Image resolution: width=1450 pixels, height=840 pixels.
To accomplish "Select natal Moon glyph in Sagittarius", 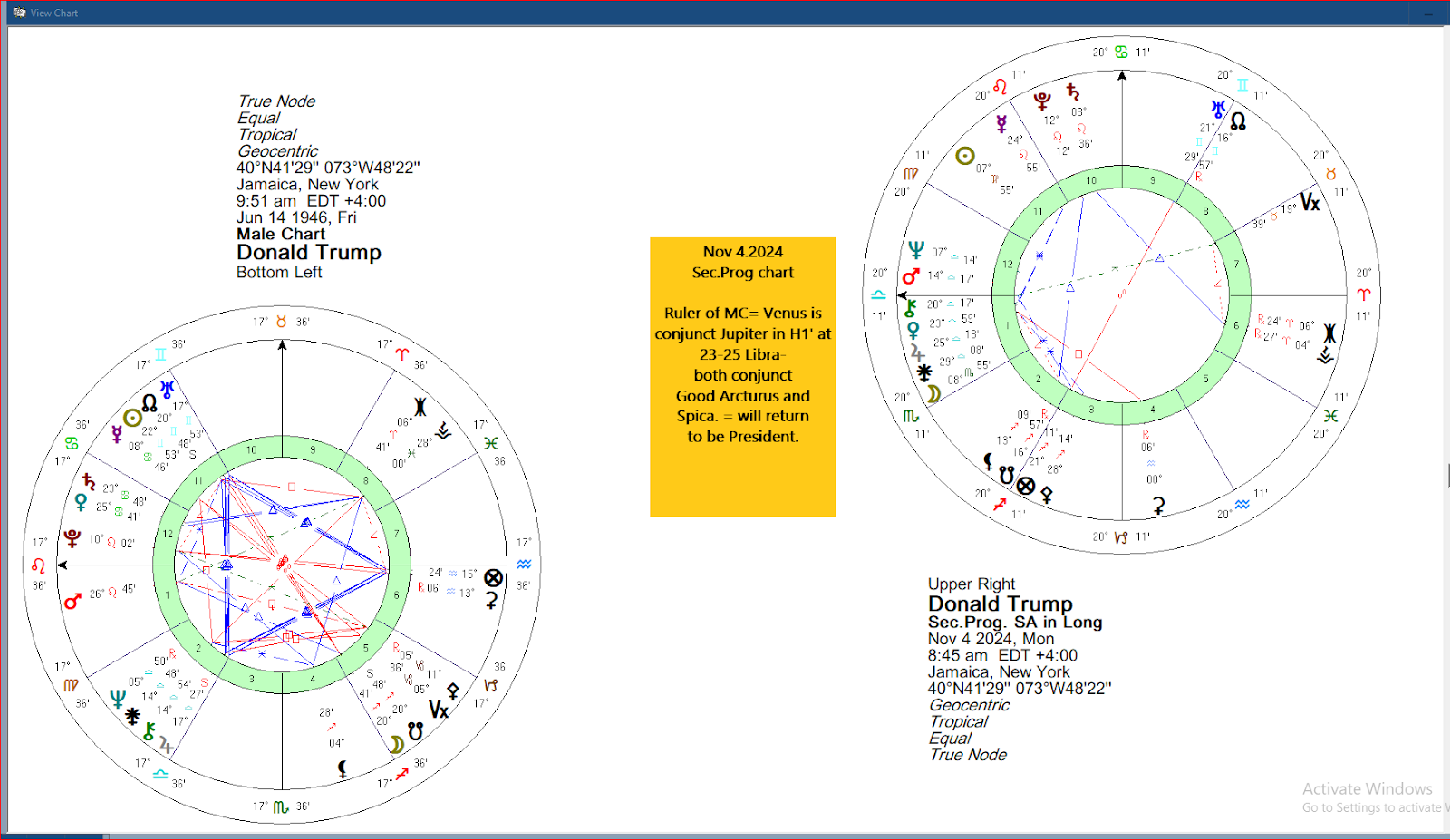I will [397, 745].
